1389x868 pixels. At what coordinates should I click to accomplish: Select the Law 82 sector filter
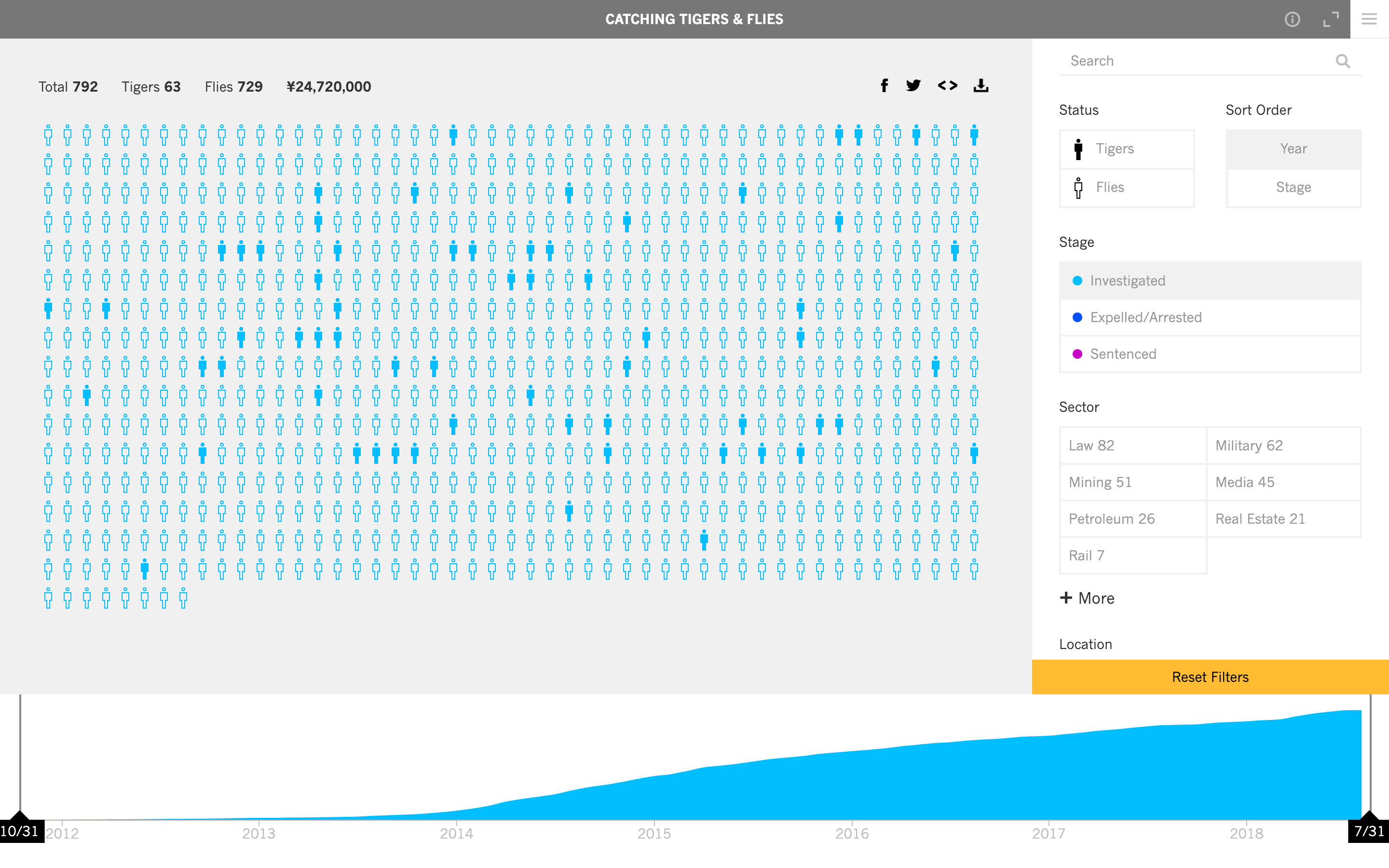(x=1133, y=446)
